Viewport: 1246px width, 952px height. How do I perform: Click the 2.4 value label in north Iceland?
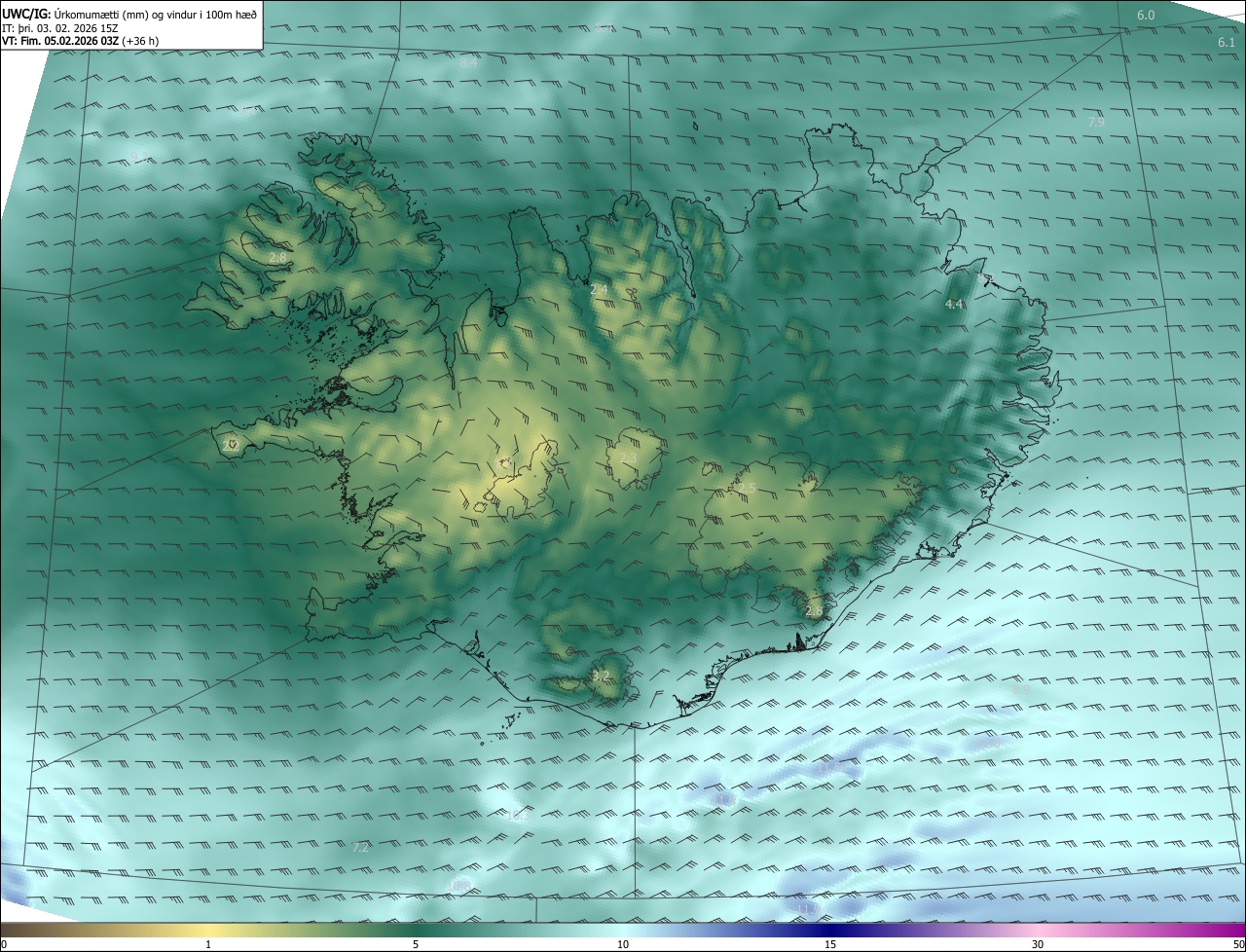click(x=599, y=290)
